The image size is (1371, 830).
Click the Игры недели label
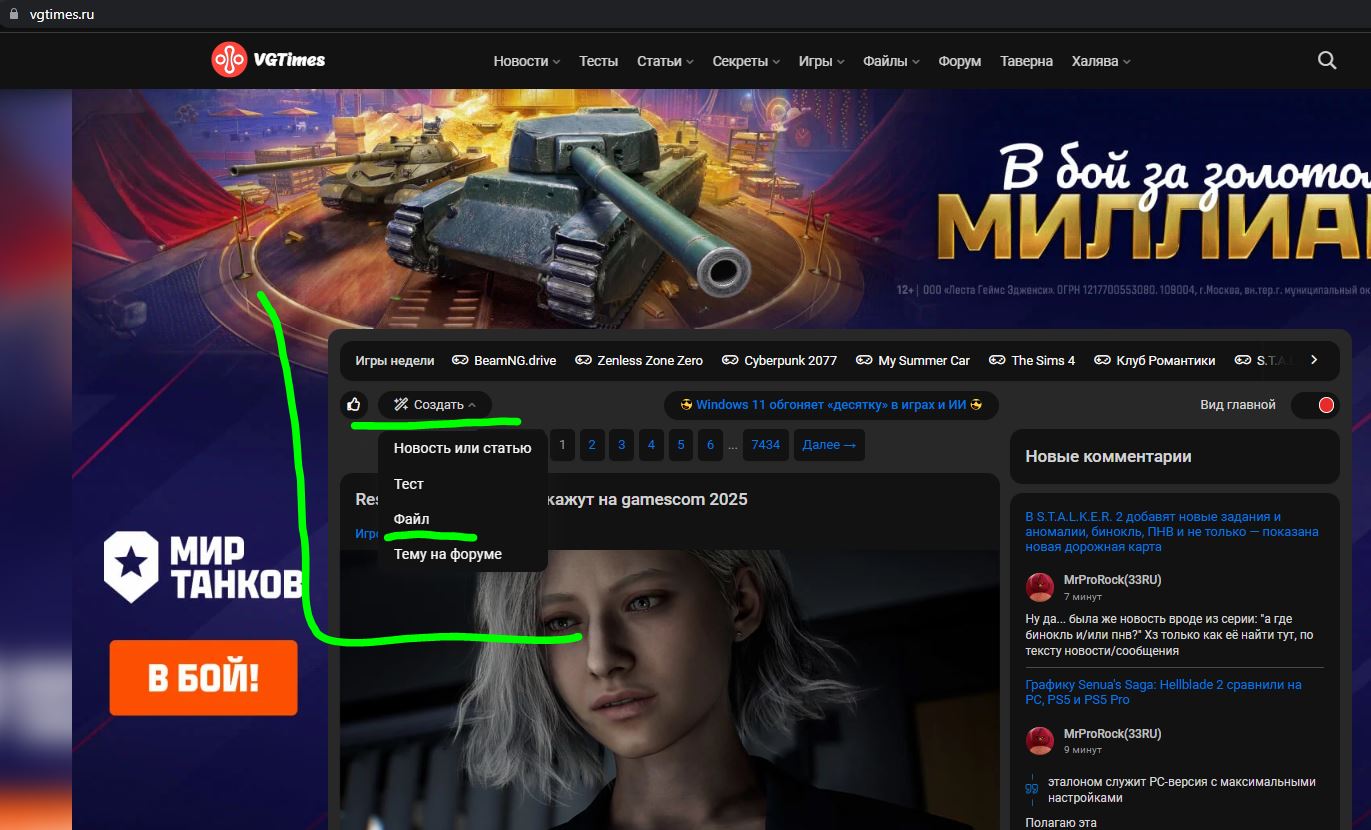[395, 361]
